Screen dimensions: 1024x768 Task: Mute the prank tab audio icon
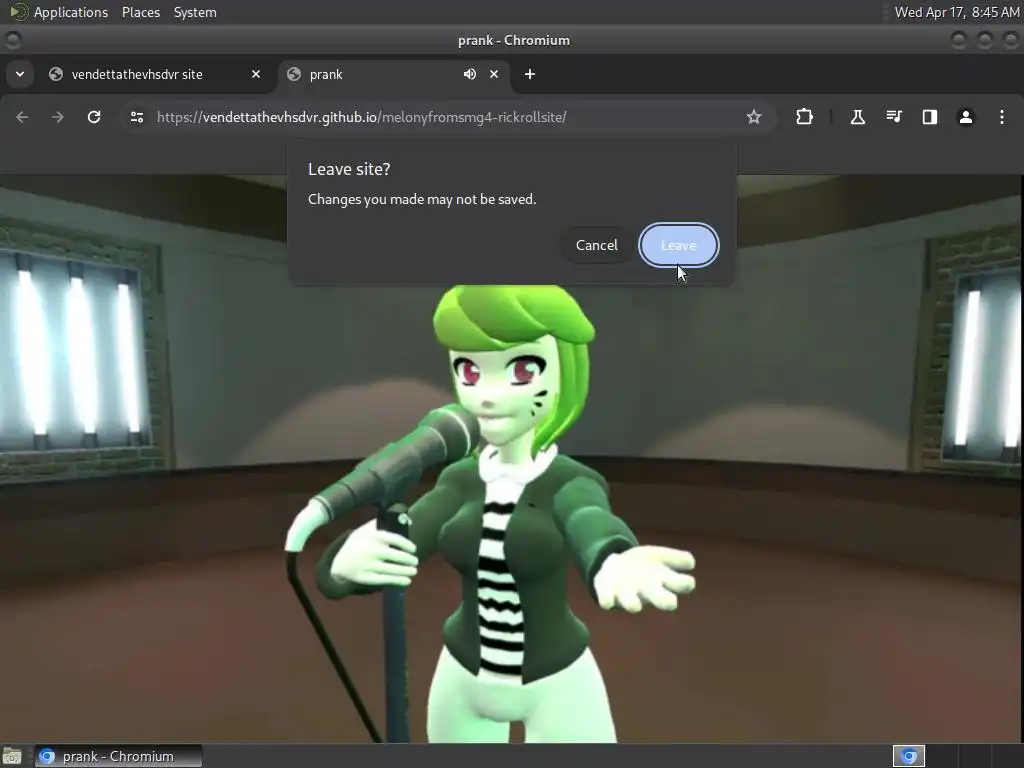pos(470,74)
